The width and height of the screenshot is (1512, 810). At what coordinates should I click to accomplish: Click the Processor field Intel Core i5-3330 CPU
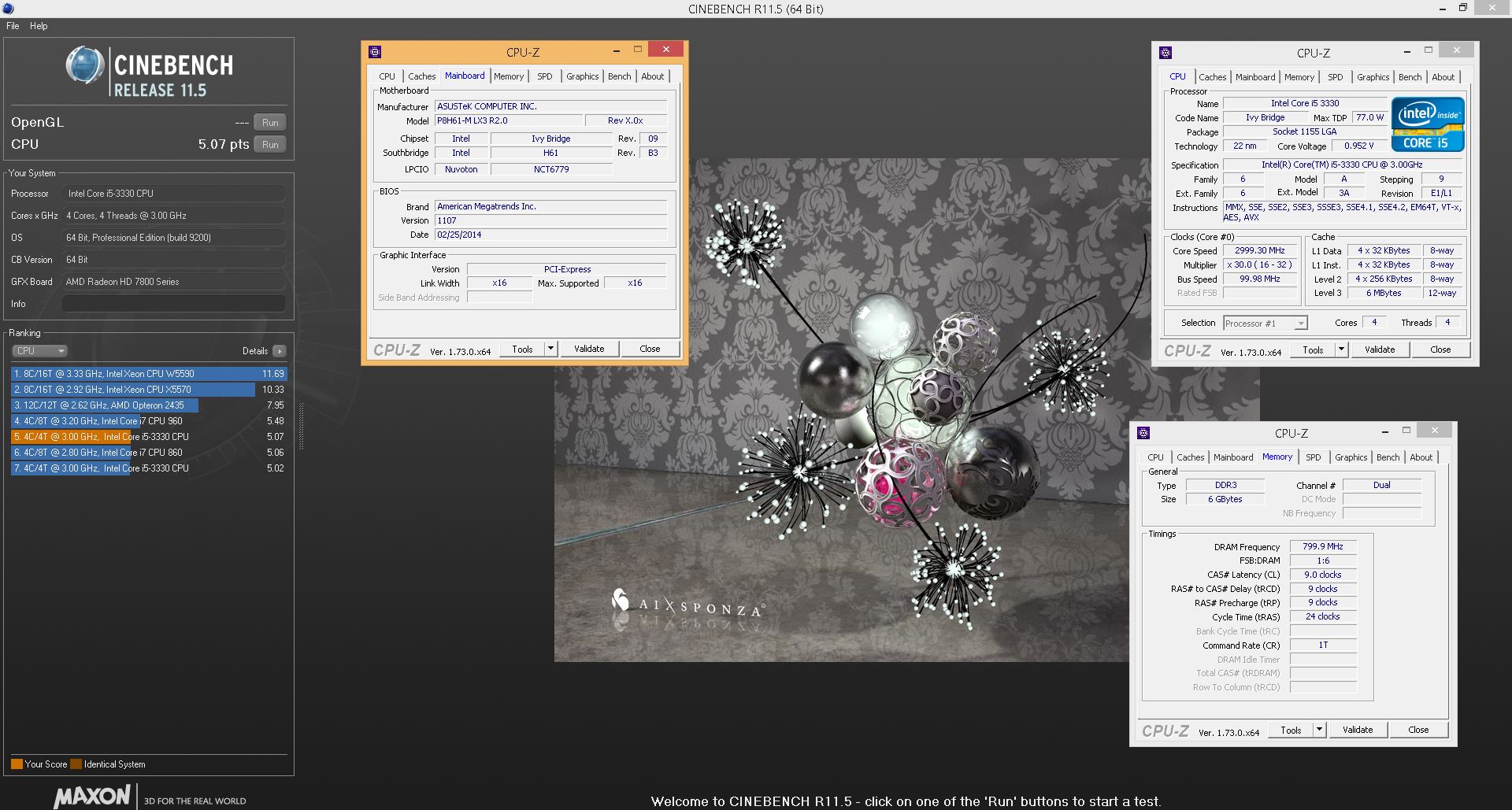pyautogui.click(x=173, y=194)
